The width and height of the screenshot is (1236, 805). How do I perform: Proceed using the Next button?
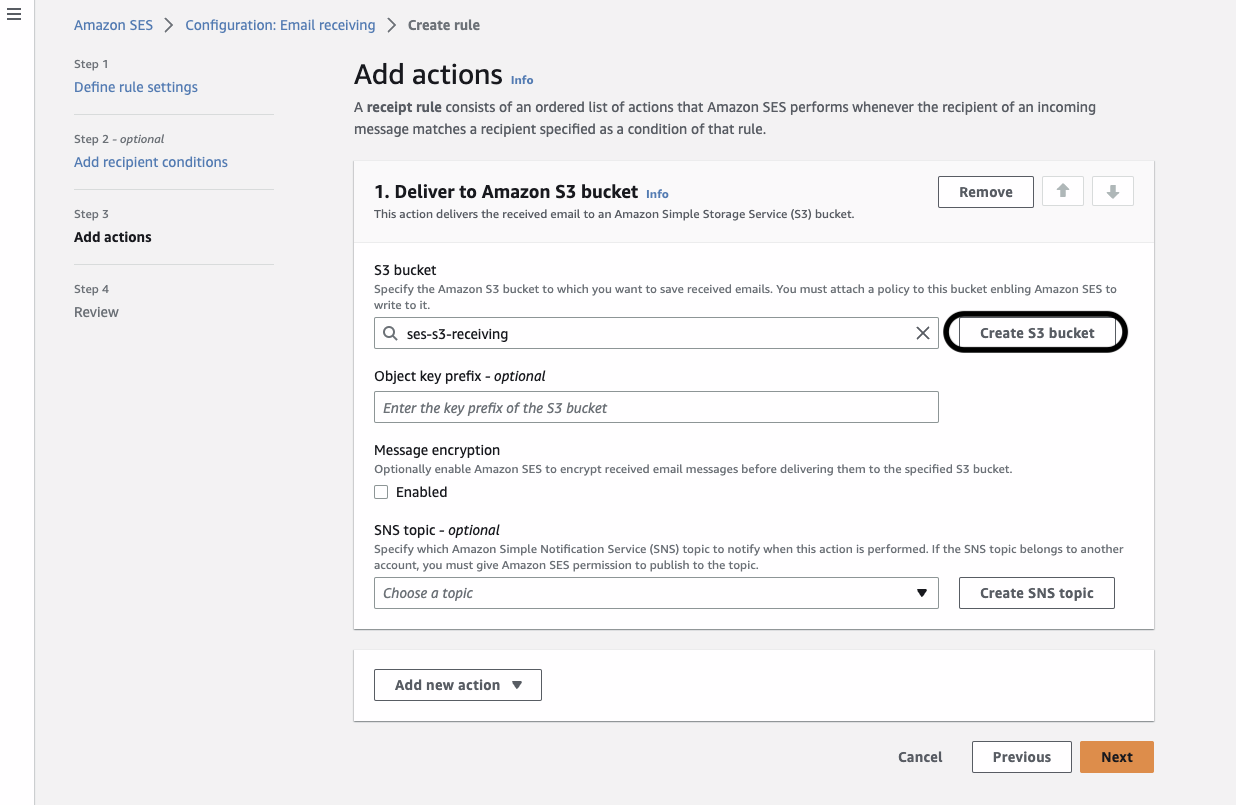click(x=1116, y=756)
